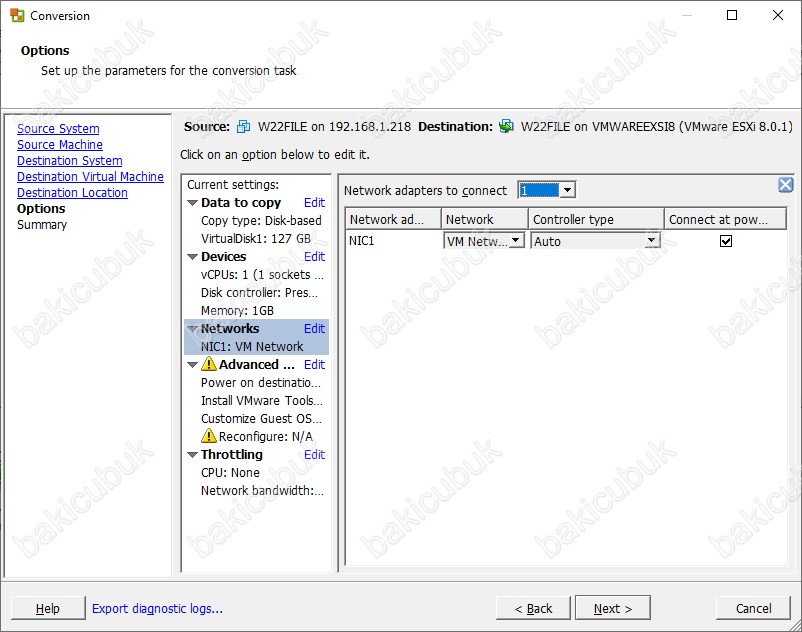
Task: Go to Destination System step
Action: [x=70, y=161]
